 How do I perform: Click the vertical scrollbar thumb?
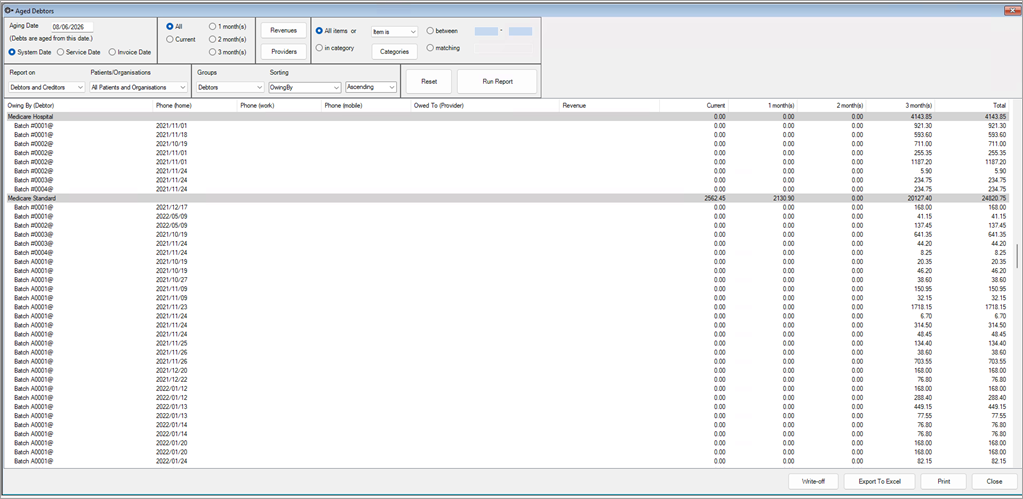click(1015, 256)
